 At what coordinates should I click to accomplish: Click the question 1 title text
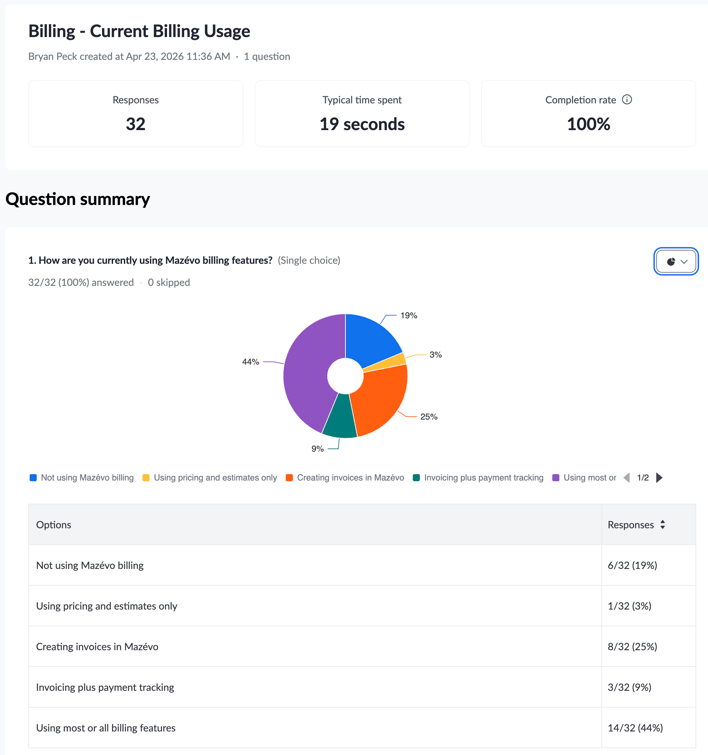point(150,260)
